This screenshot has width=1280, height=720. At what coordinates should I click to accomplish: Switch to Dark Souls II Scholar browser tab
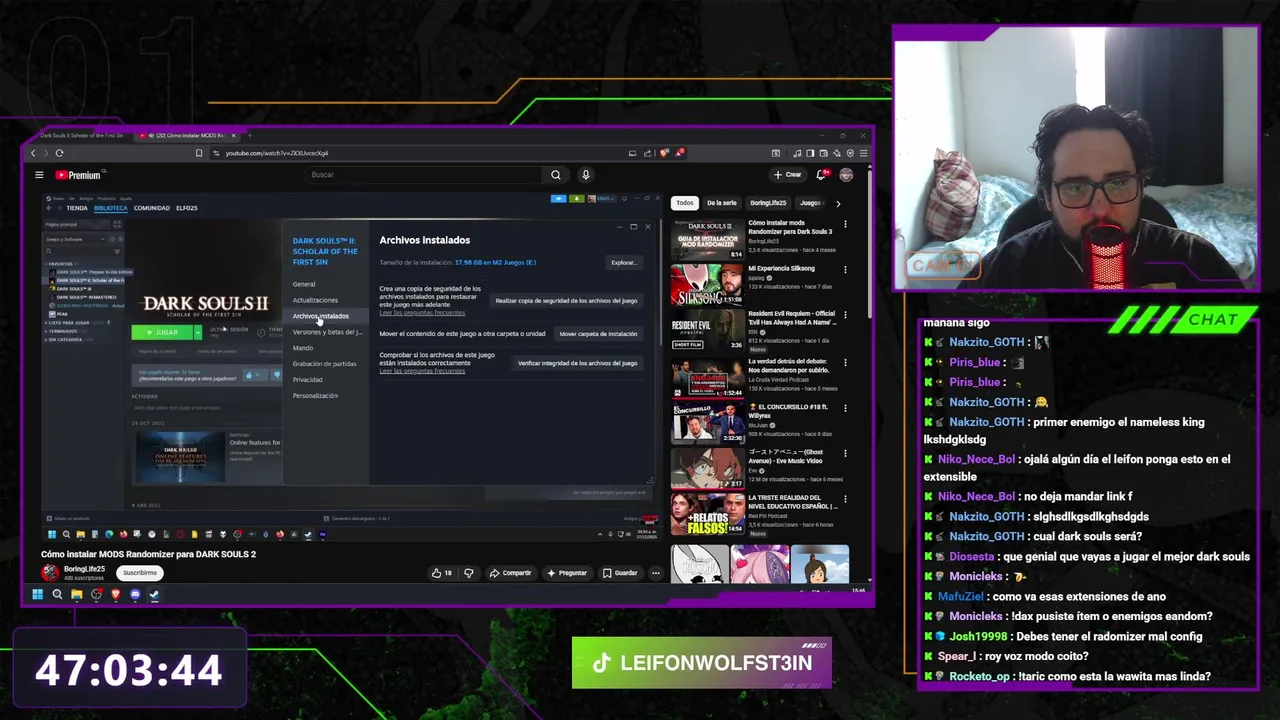coord(82,135)
